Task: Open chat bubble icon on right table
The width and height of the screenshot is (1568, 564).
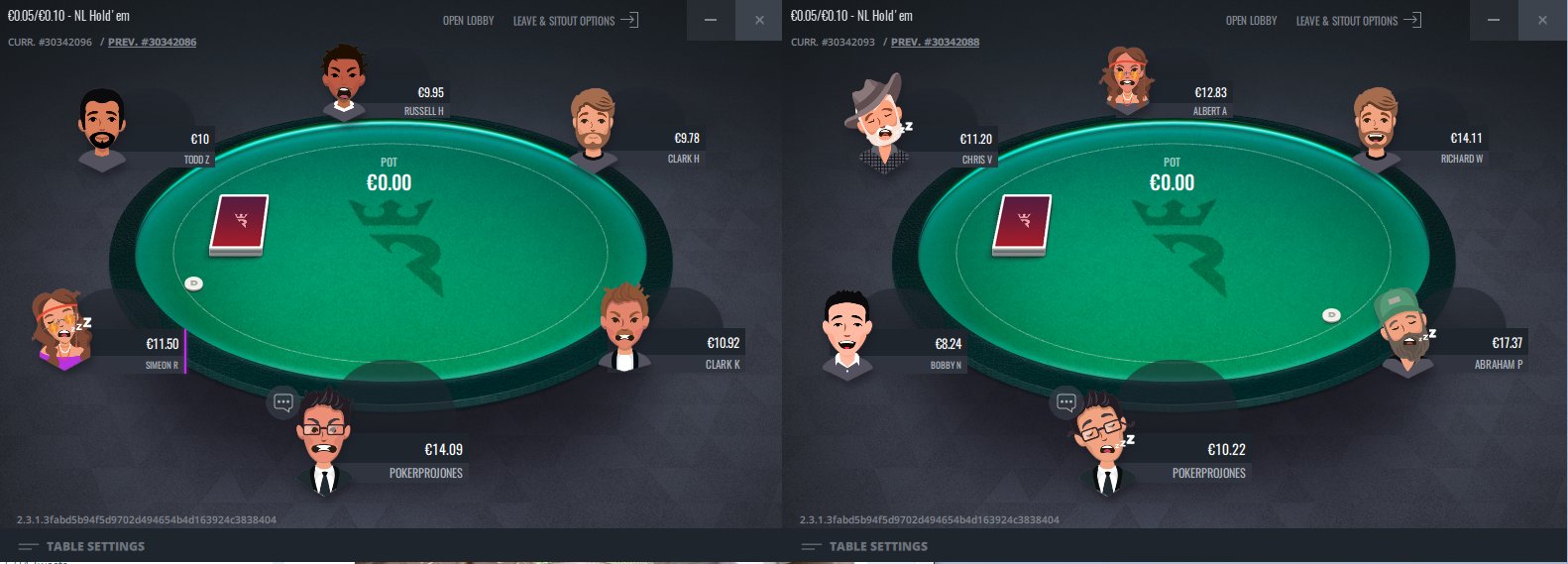Action: [1066, 402]
